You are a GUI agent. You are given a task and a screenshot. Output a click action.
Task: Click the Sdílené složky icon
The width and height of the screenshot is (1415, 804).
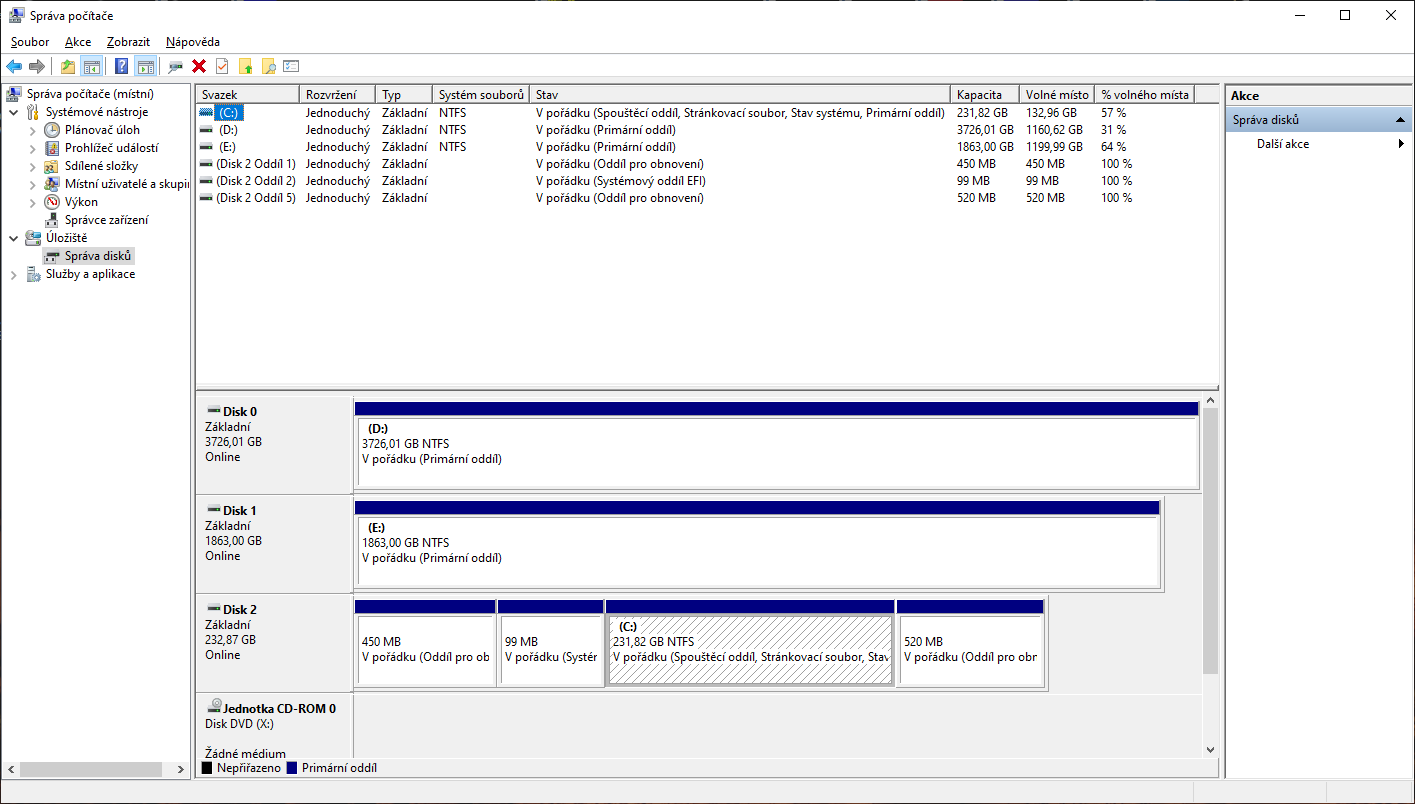[52, 166]
